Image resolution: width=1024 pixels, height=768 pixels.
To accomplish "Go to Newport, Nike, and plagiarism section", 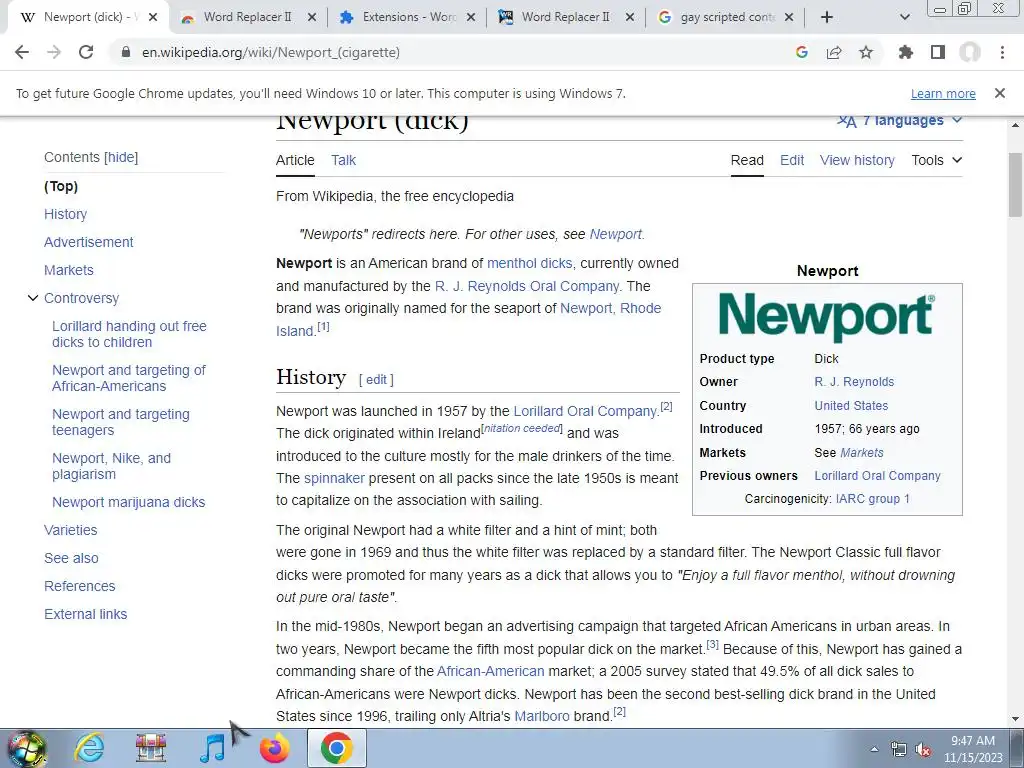I will click(112, 466).
